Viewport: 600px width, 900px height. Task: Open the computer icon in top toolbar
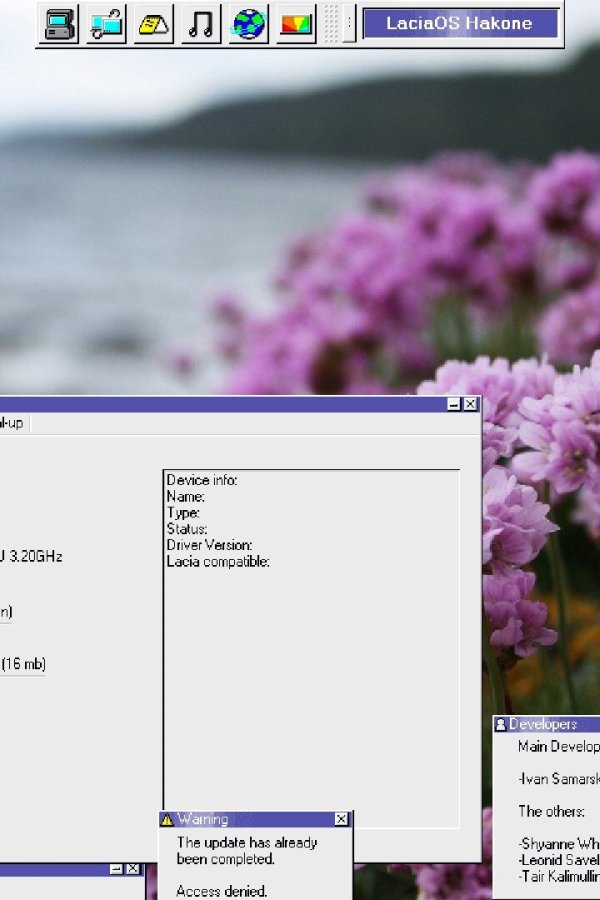tap(60, 25)
